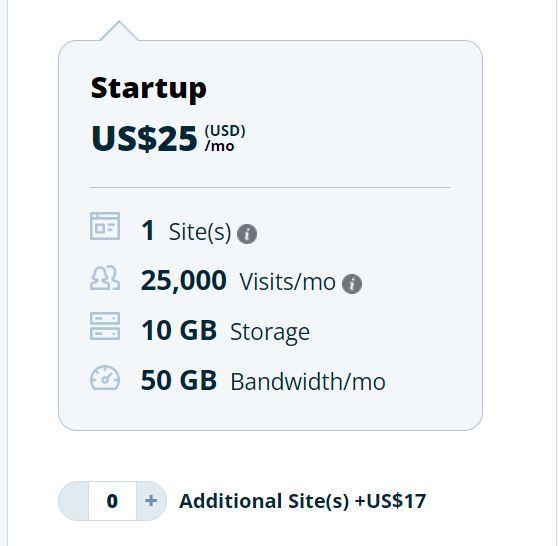Click the Additional Site(s) +US$17 label

pyautogui.click(x=302, y=501)
